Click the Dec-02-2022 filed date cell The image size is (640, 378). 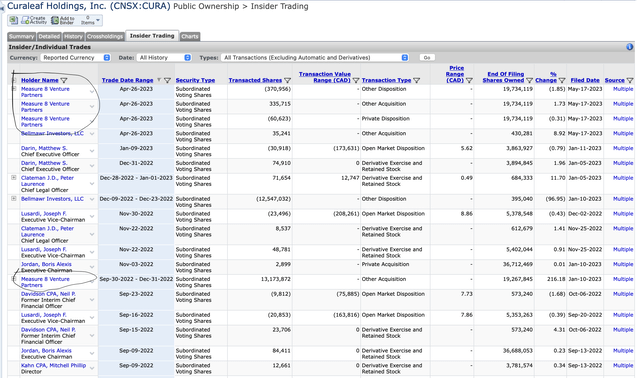[585, 213]
